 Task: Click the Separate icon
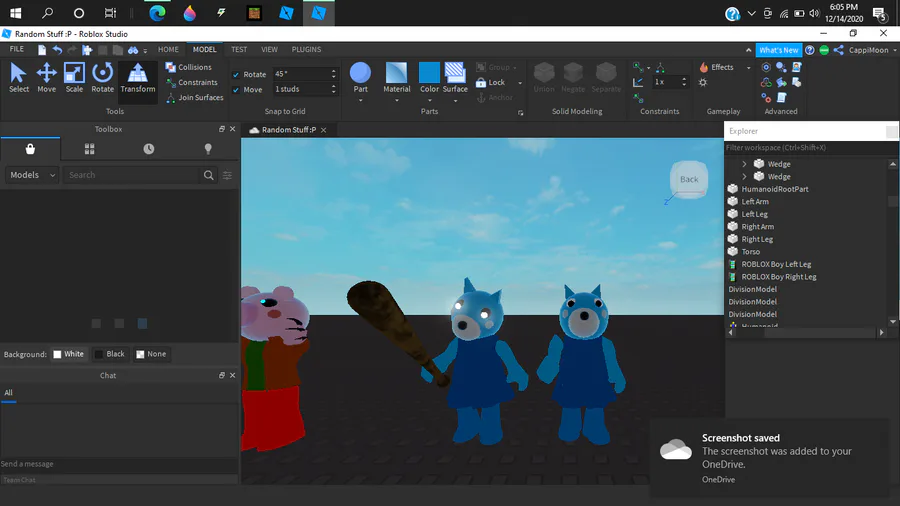point(606,77)
